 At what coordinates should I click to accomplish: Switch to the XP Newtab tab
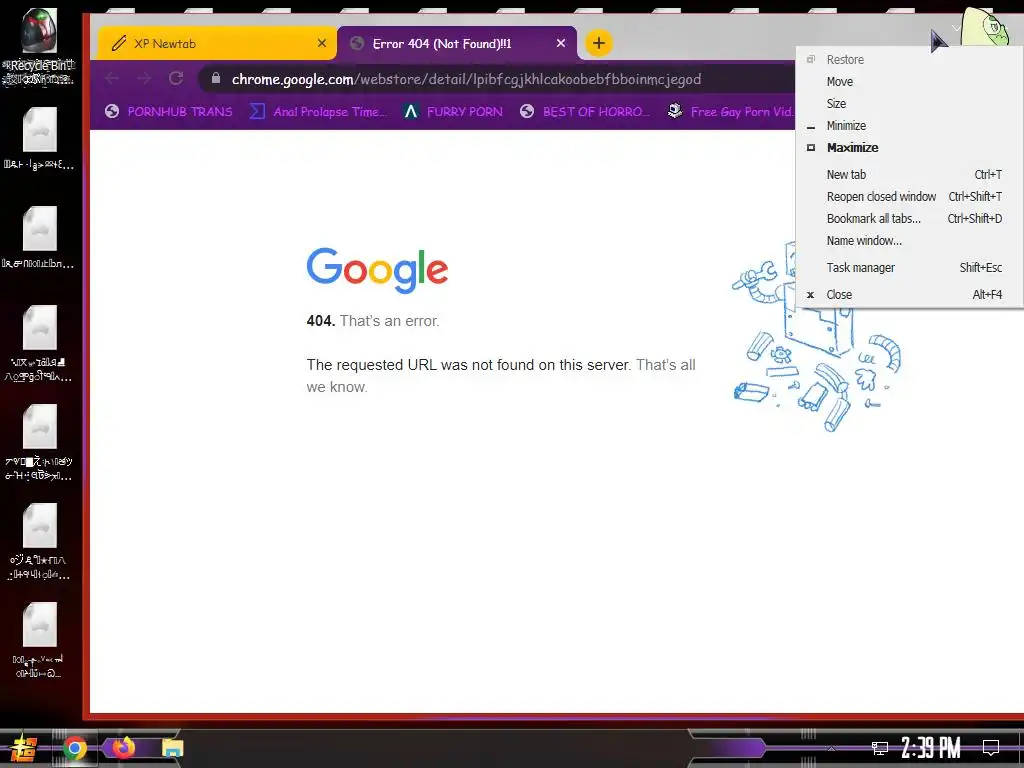217,43
